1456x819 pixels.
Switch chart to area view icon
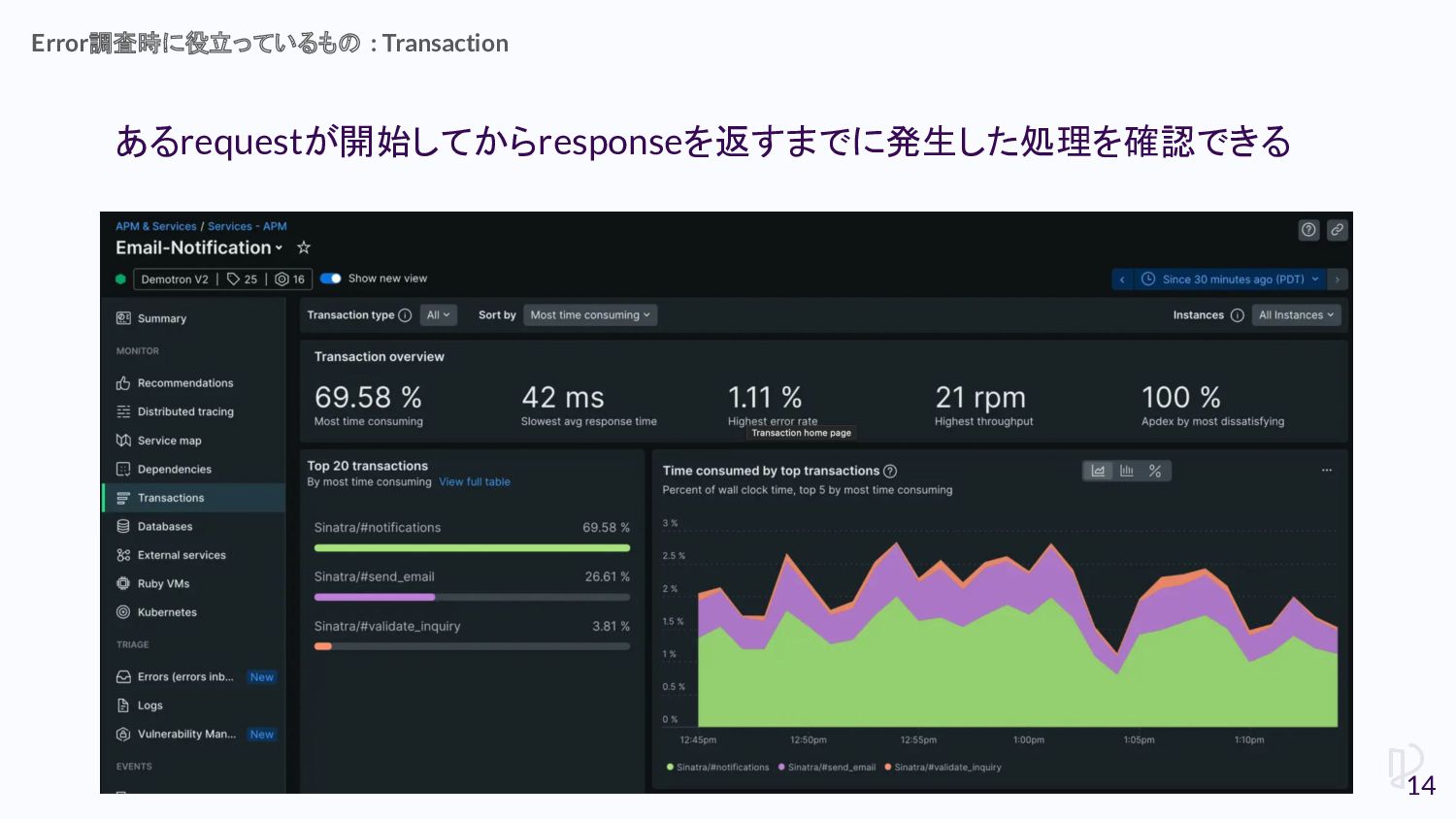tap(1098, 471)
